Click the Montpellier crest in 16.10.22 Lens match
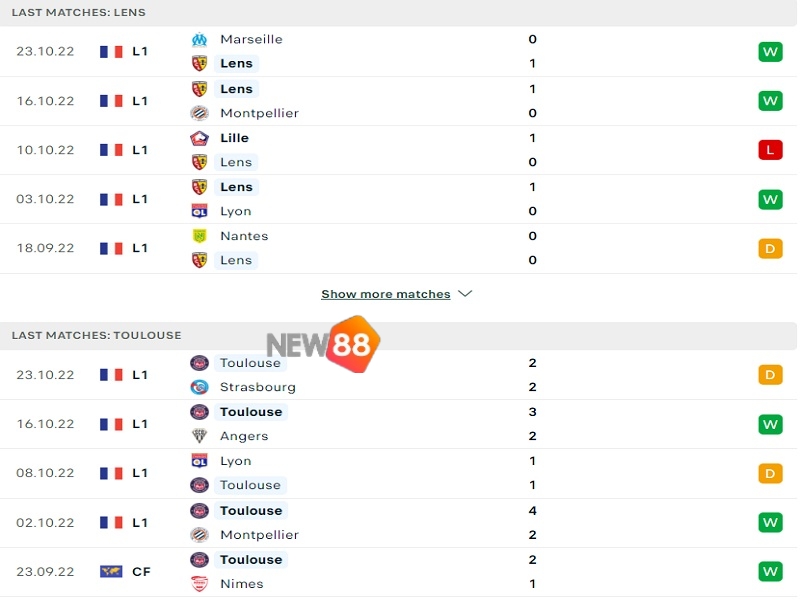Screen dimensions: 800x600 [x=199, y=113]
